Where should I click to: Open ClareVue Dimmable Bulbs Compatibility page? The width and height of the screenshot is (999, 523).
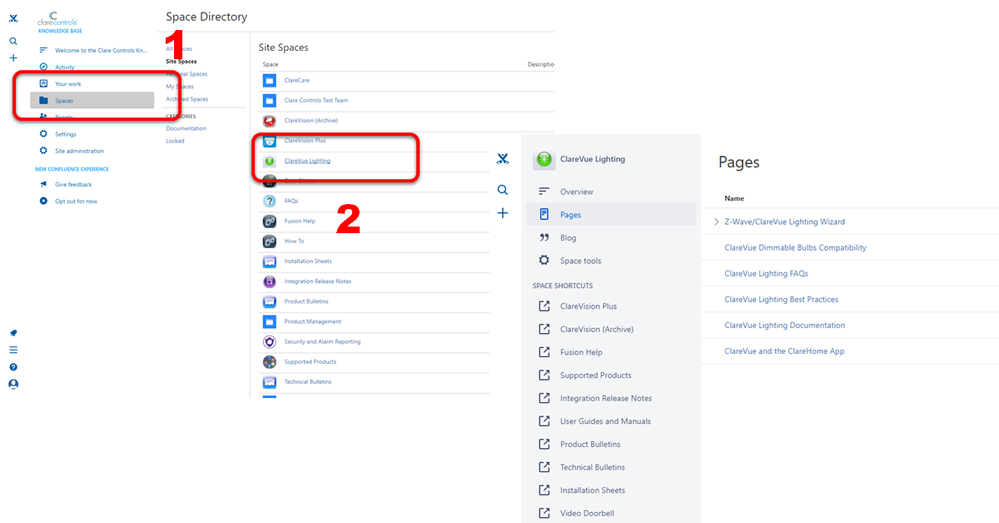coord(795,248)
